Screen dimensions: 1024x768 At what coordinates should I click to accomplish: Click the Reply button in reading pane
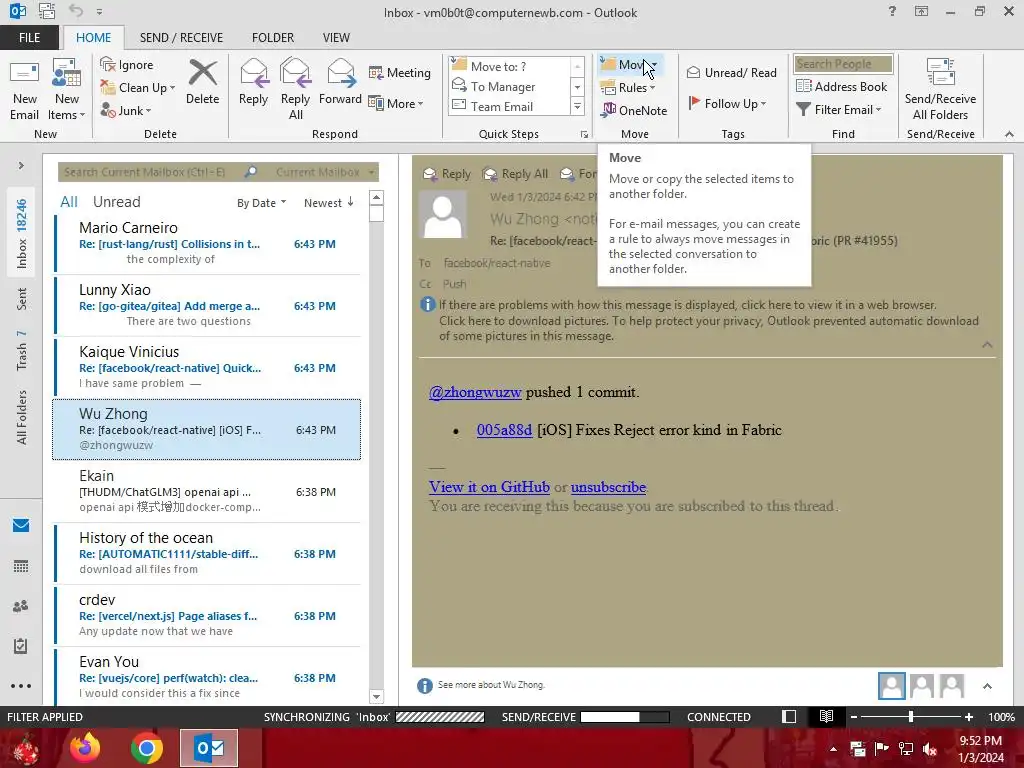tap(447, 174)
